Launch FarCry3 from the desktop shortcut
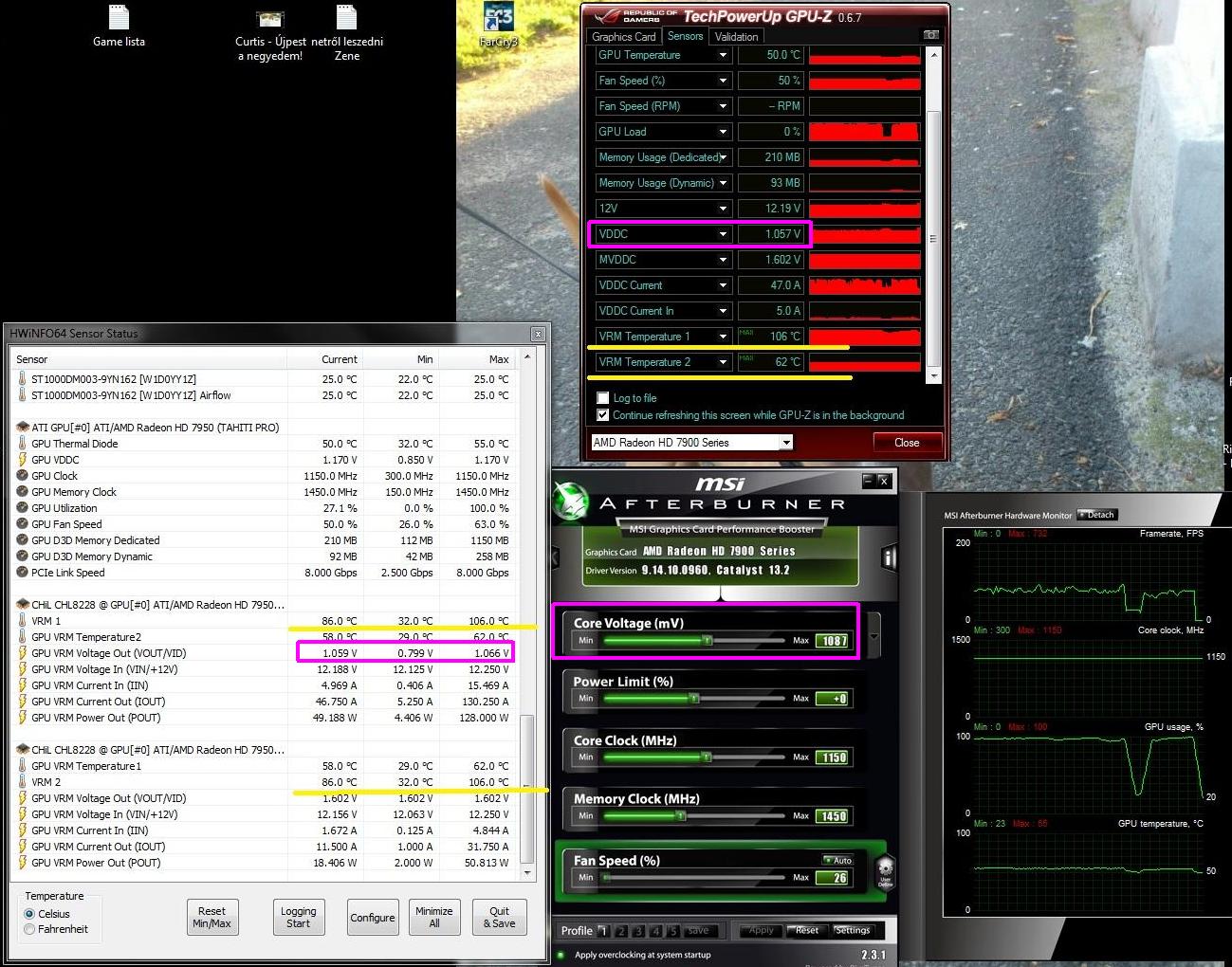 coord(498,26)
